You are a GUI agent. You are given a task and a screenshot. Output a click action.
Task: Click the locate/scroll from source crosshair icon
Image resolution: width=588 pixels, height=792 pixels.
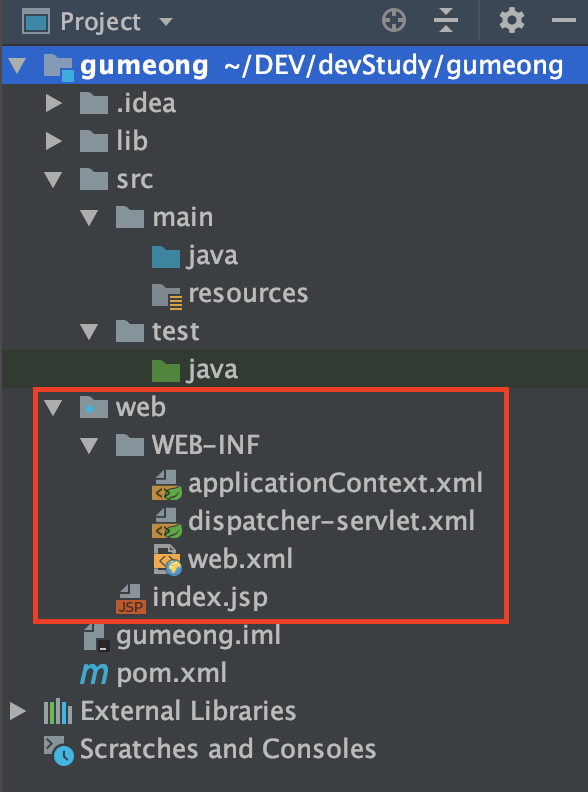tap(394, 21)
